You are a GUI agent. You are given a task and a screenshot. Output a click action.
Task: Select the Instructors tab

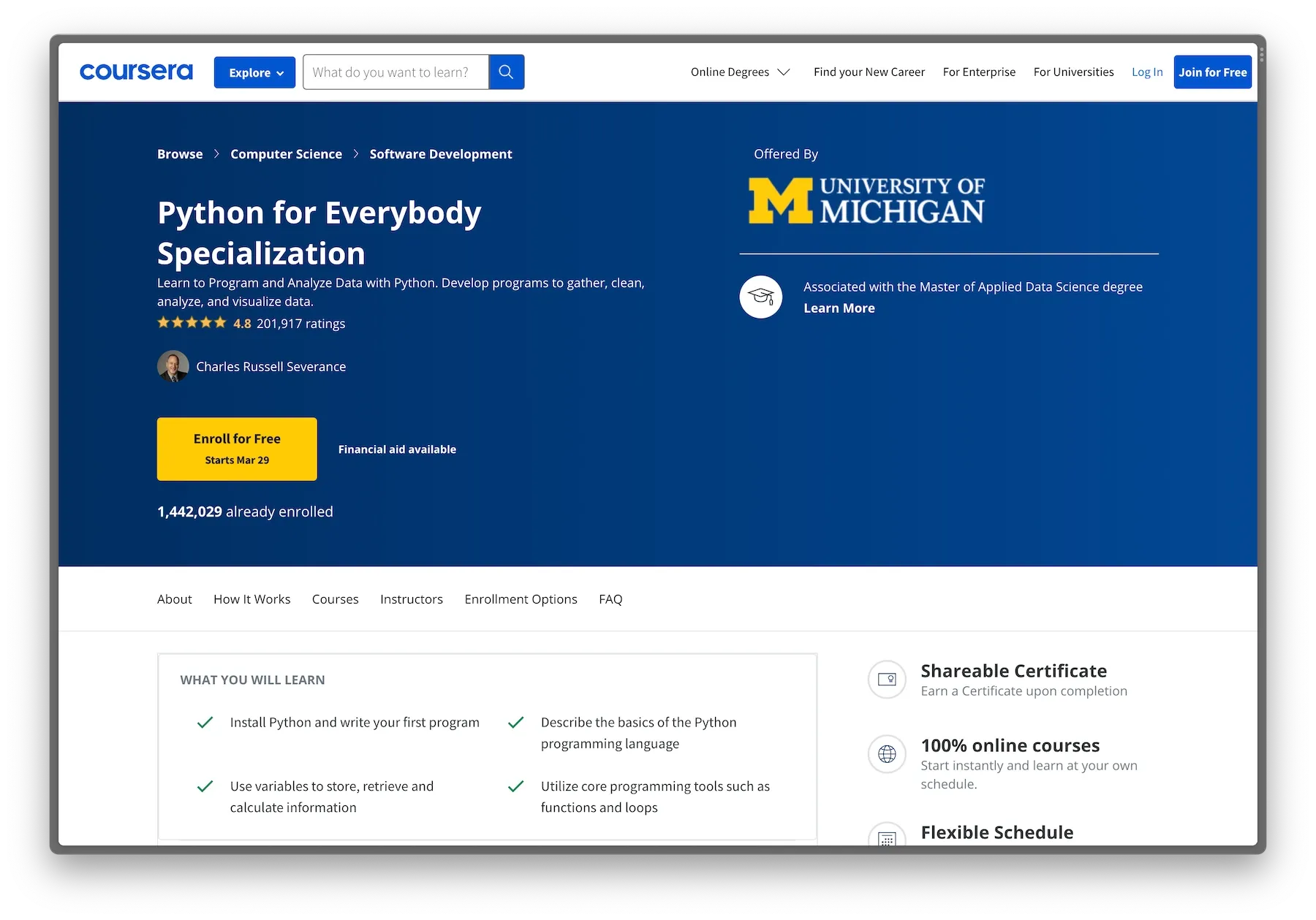(411, 599)
